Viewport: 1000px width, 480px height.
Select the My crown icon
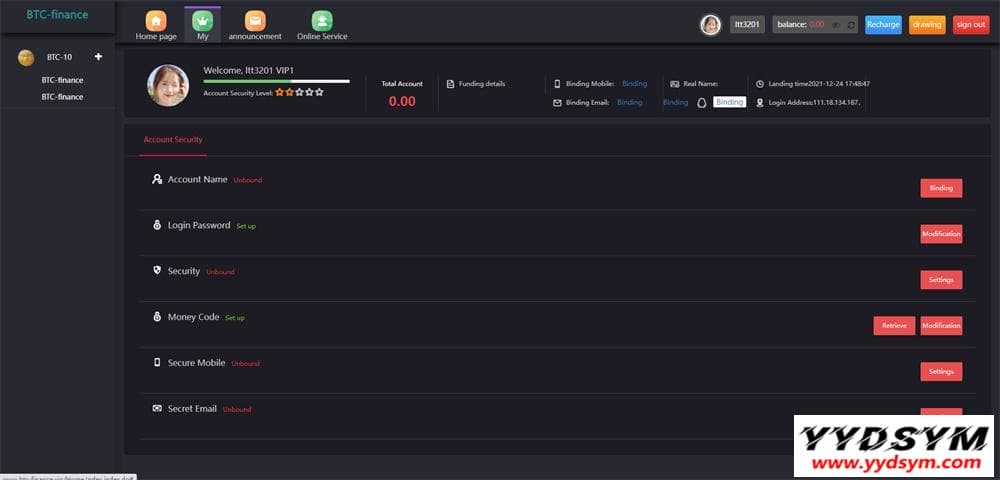click(203, 21)
